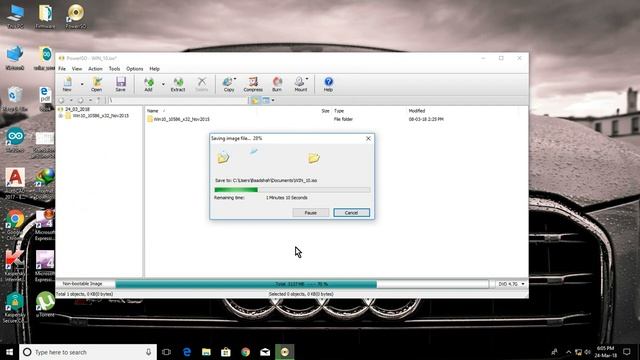Viewport: 640px width, 360px height.
Task: Open the uTorrent desktop shortcut
Action: [45, 305]
